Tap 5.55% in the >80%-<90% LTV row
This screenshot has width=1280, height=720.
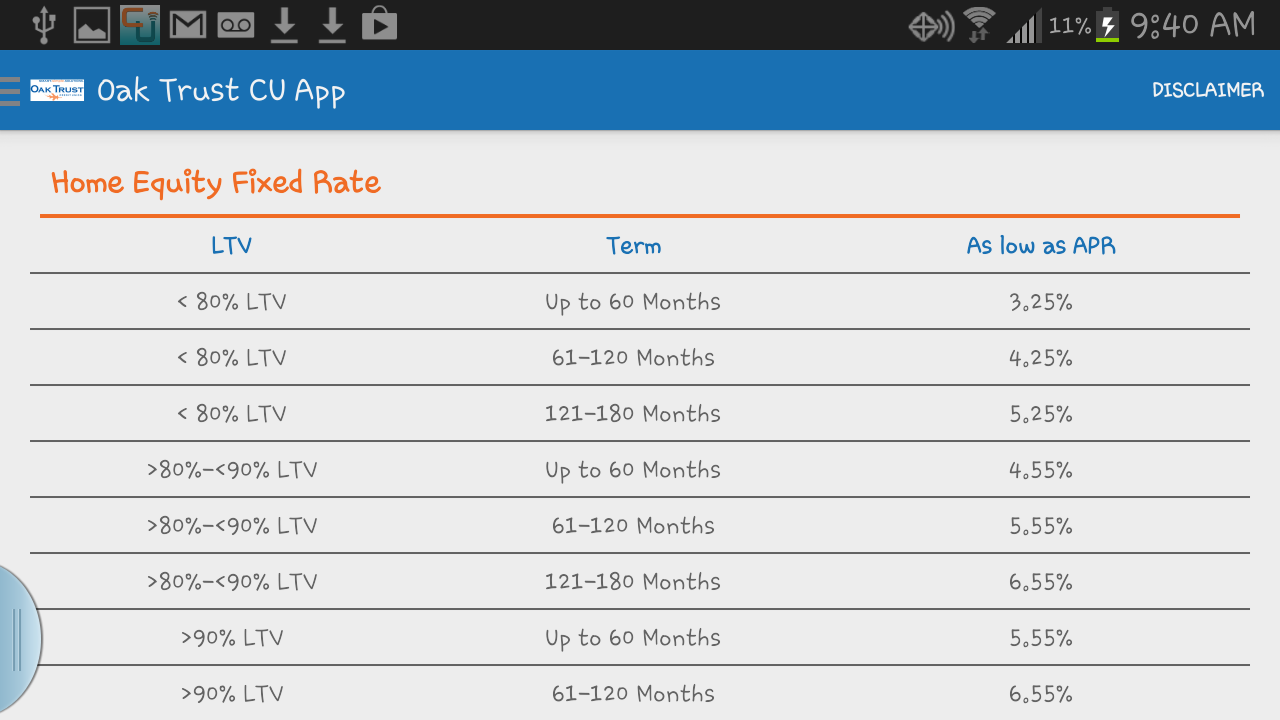tap(1041, 526)
